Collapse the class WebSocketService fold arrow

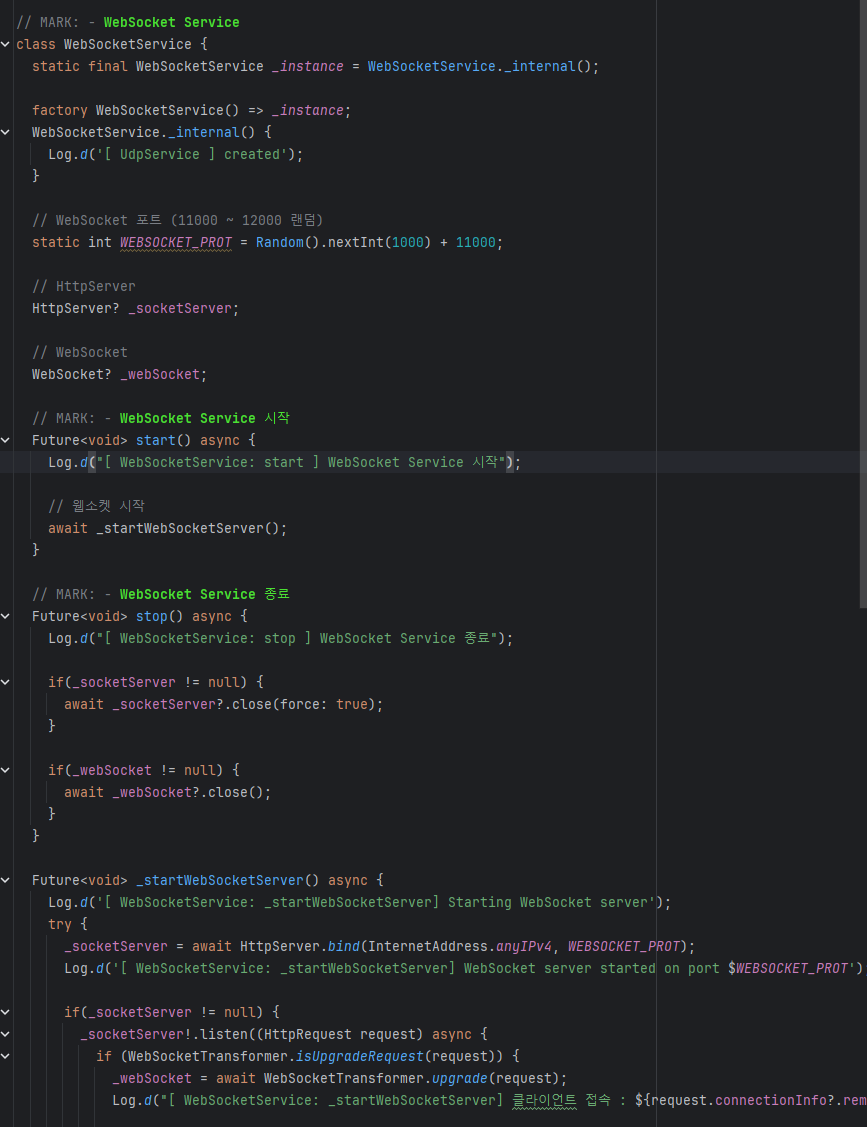5,45
